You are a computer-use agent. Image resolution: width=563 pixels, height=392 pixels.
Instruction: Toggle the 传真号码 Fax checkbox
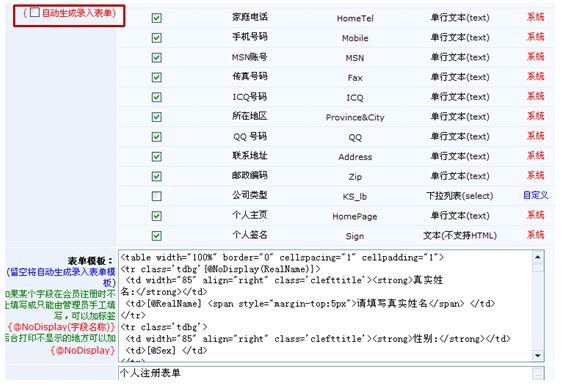(157, 77)
